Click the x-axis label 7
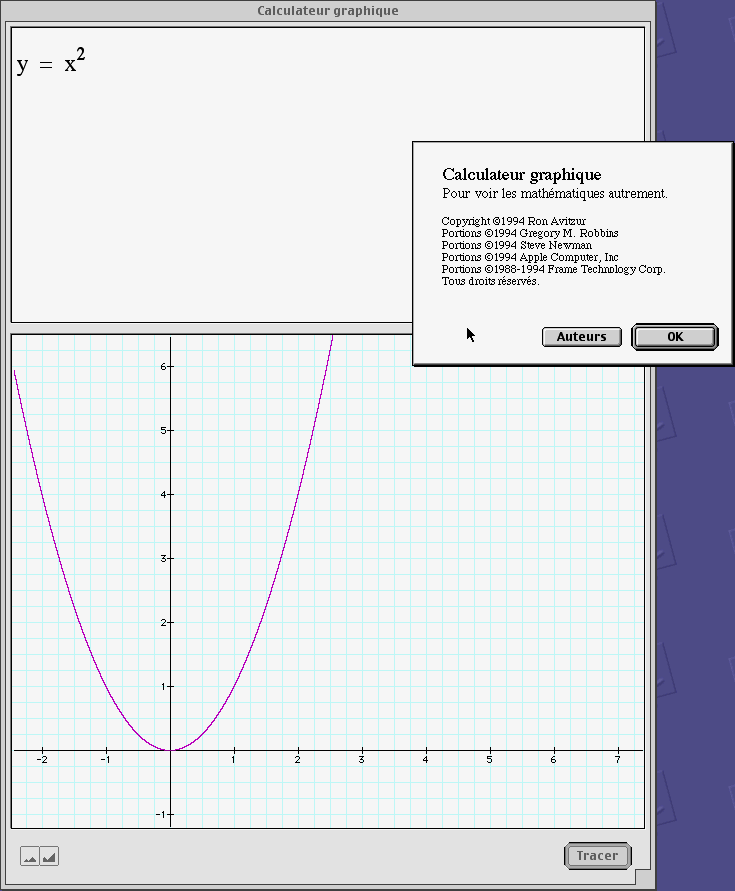The height and width of the screenshot is (891, 735). click(617, 759)
